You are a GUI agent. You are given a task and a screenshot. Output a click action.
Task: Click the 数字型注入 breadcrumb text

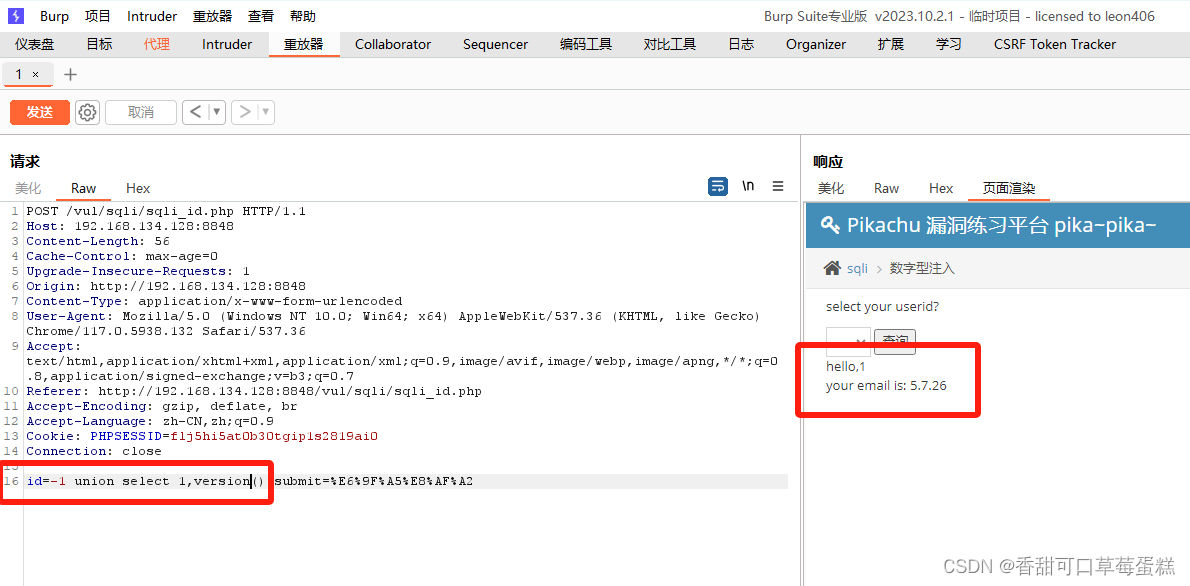click(922, 268)
